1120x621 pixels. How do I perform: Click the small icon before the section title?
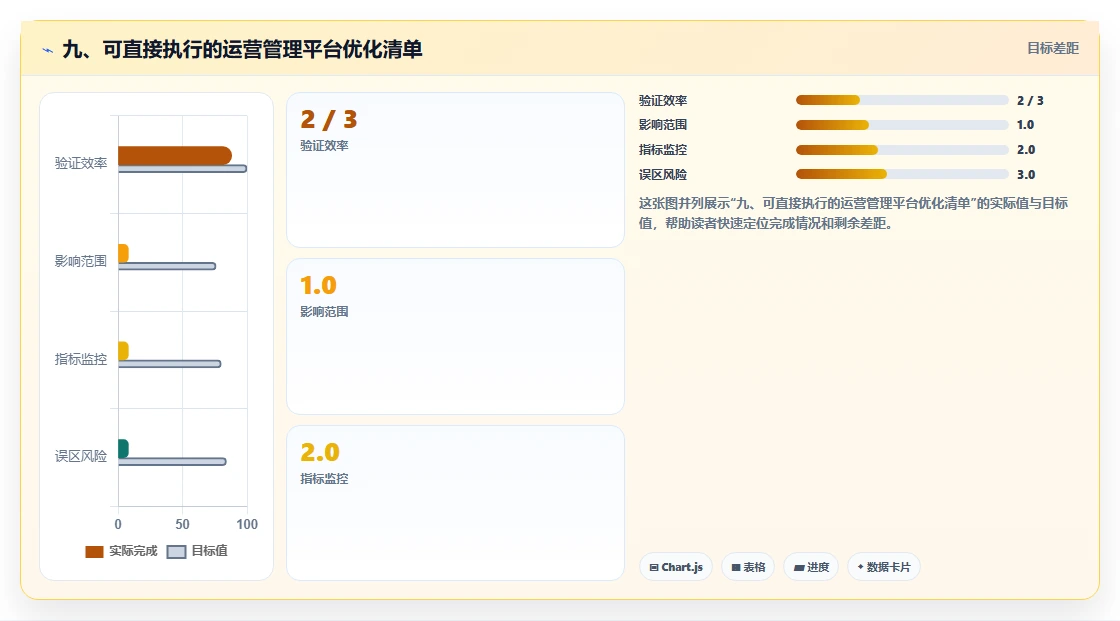pyautogui.click(x=48, y=50)
